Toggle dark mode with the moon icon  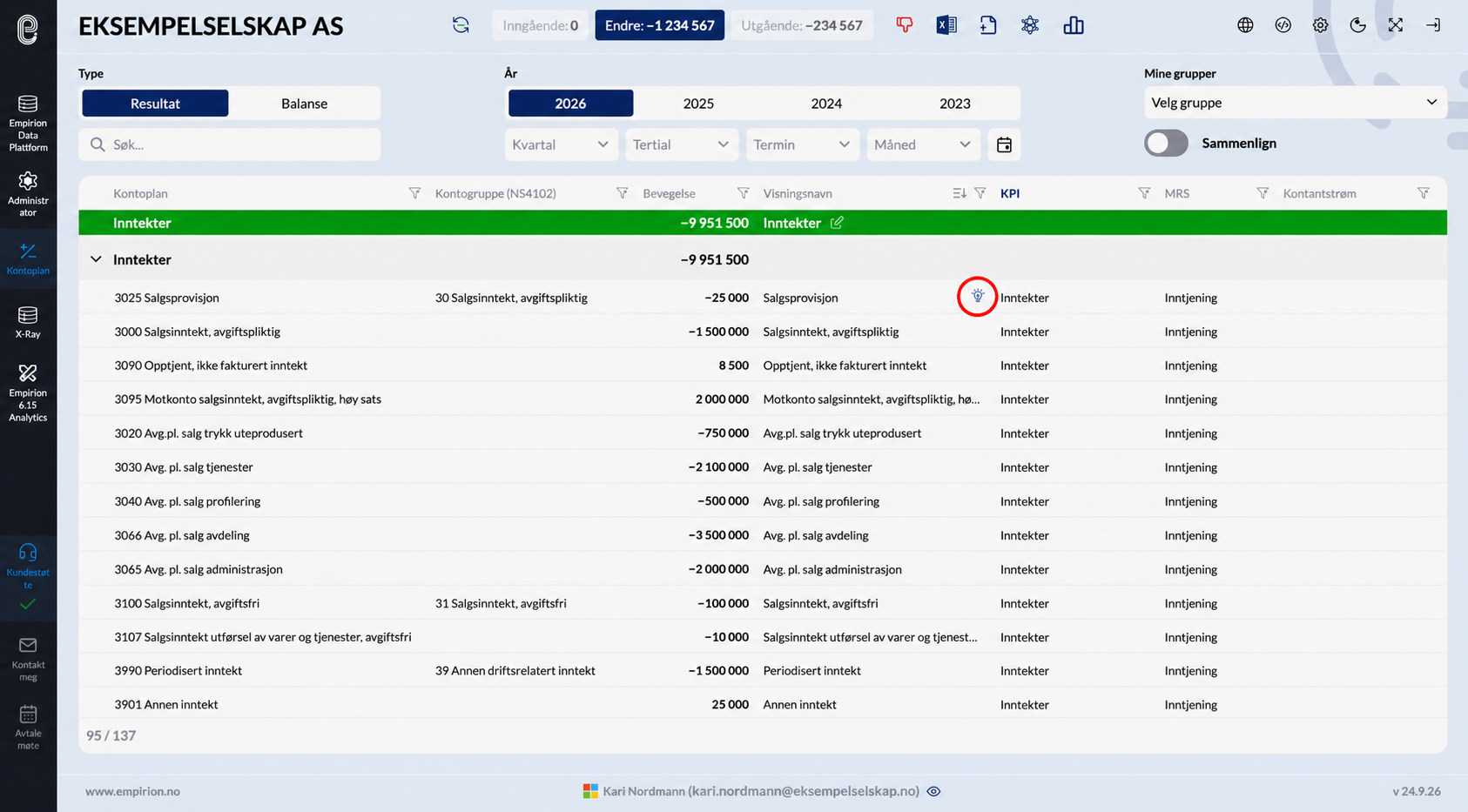pos(1358,25)
